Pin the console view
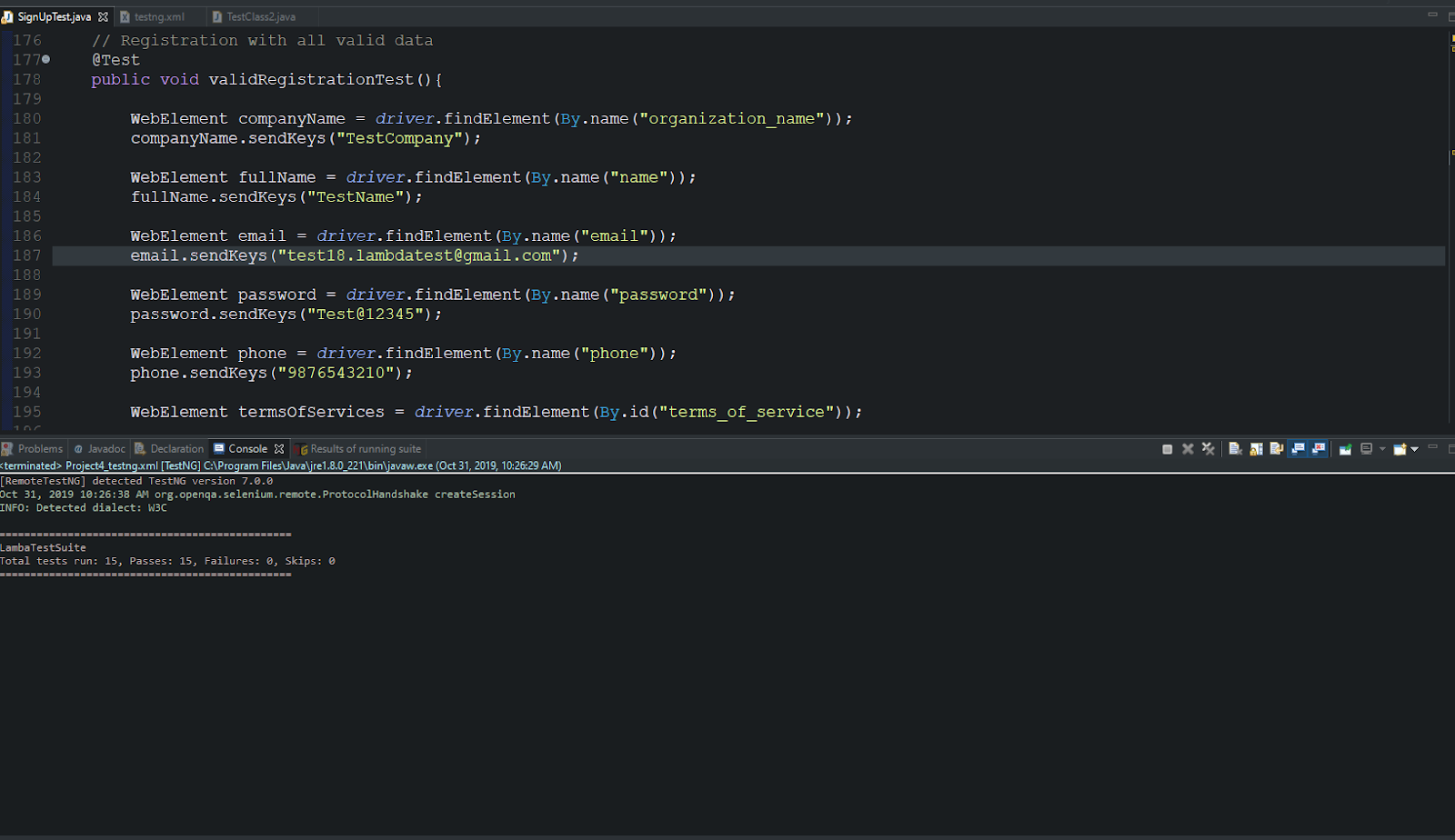This screenshot has width=1455, height=840. click(x=1346, y=449)
